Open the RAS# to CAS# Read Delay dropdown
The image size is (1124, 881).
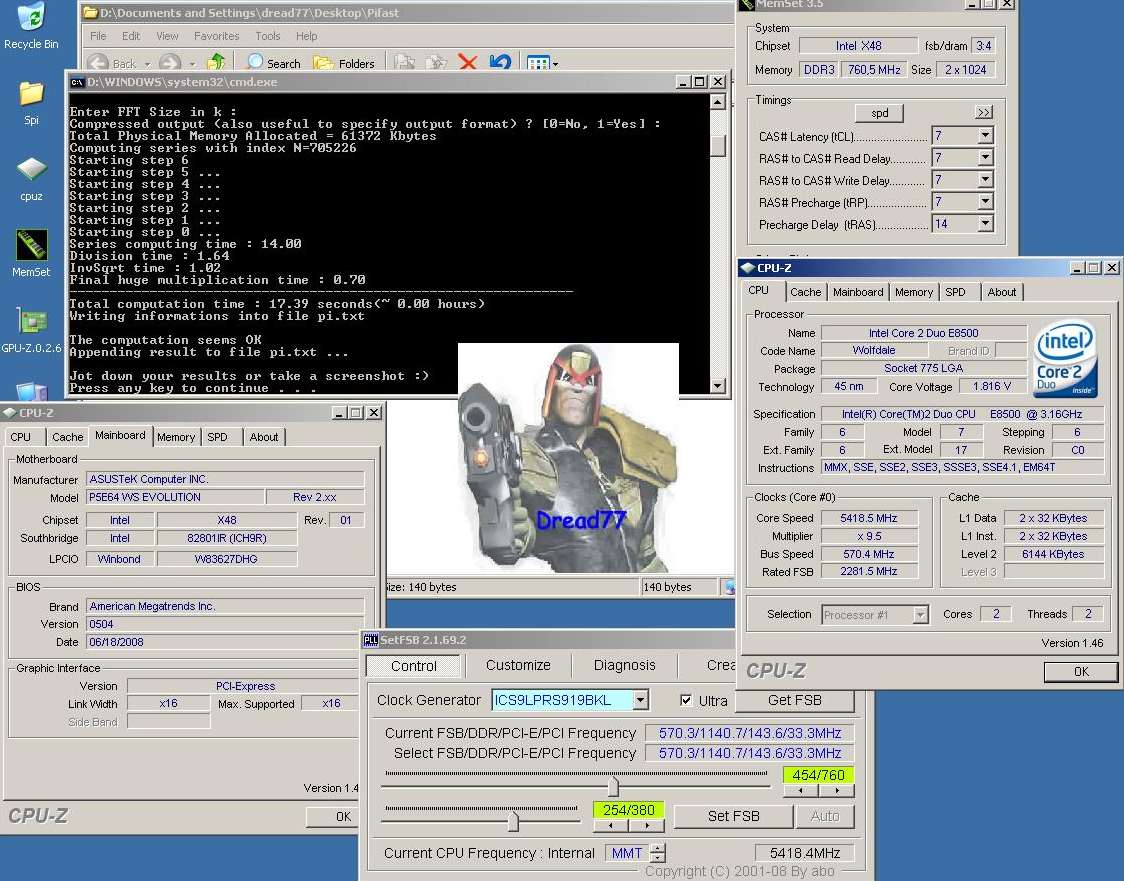986,158
